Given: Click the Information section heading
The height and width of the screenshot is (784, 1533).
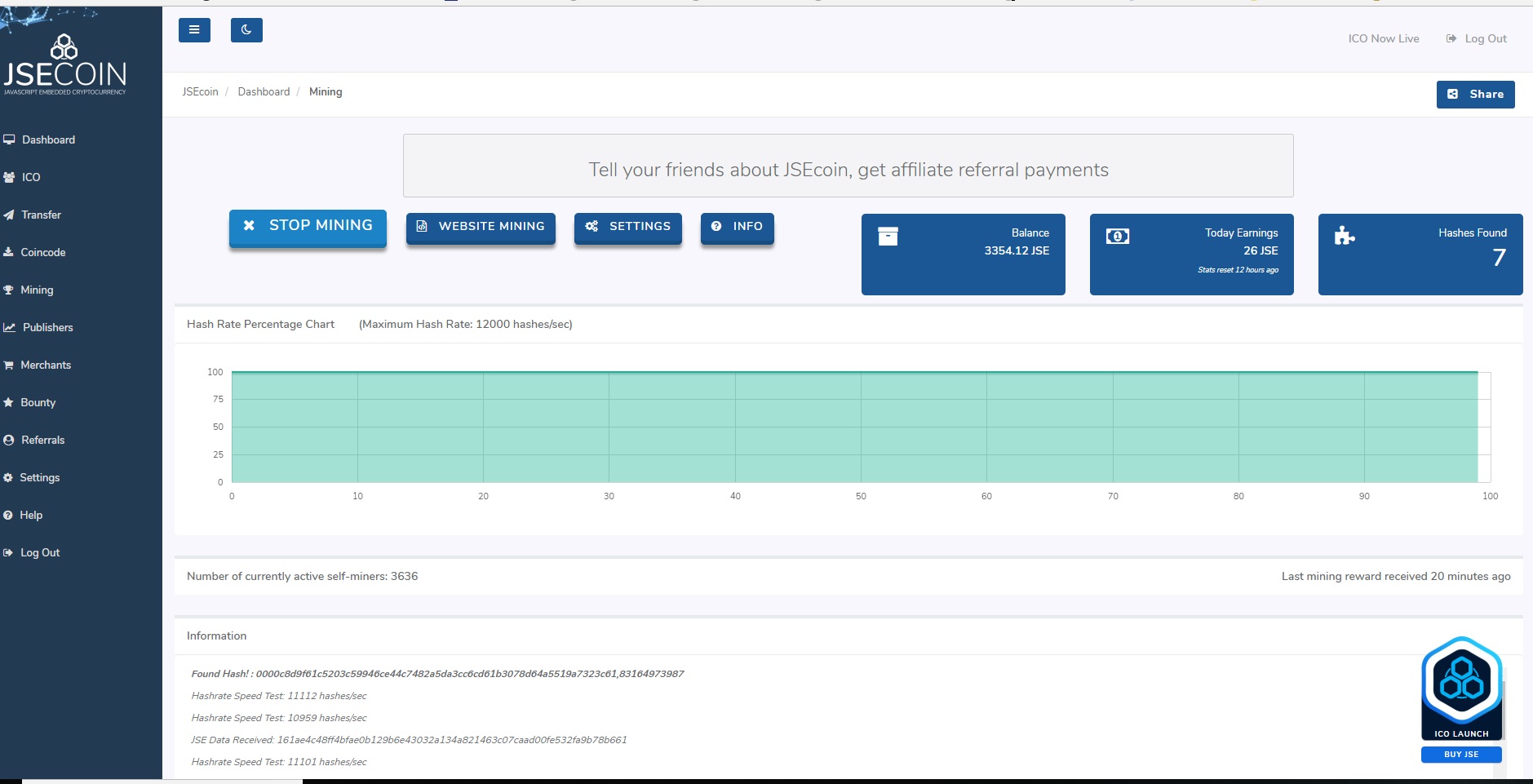Looking at the screenshot, I should point(216,636).
